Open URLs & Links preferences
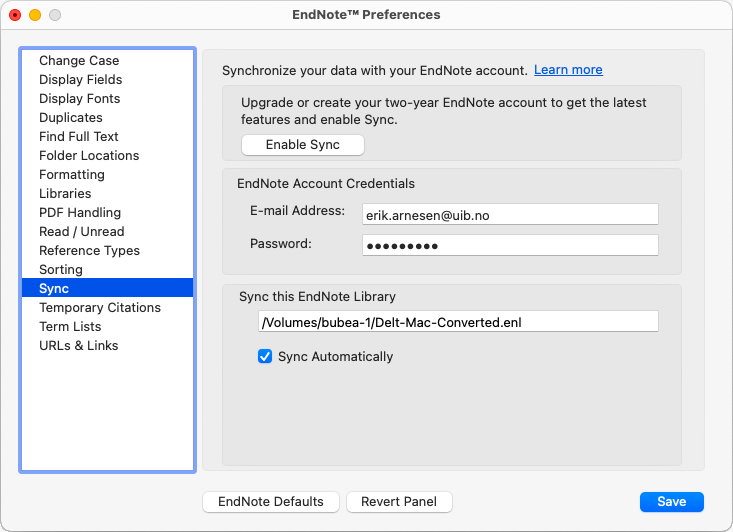This screenshot has width=733, height=532. tap(107, 345)
